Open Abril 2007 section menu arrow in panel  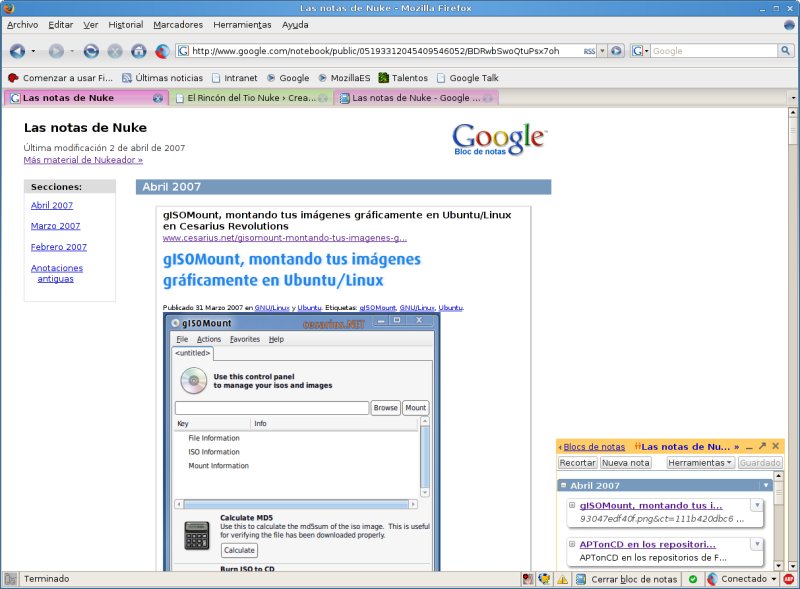[766, 485]
